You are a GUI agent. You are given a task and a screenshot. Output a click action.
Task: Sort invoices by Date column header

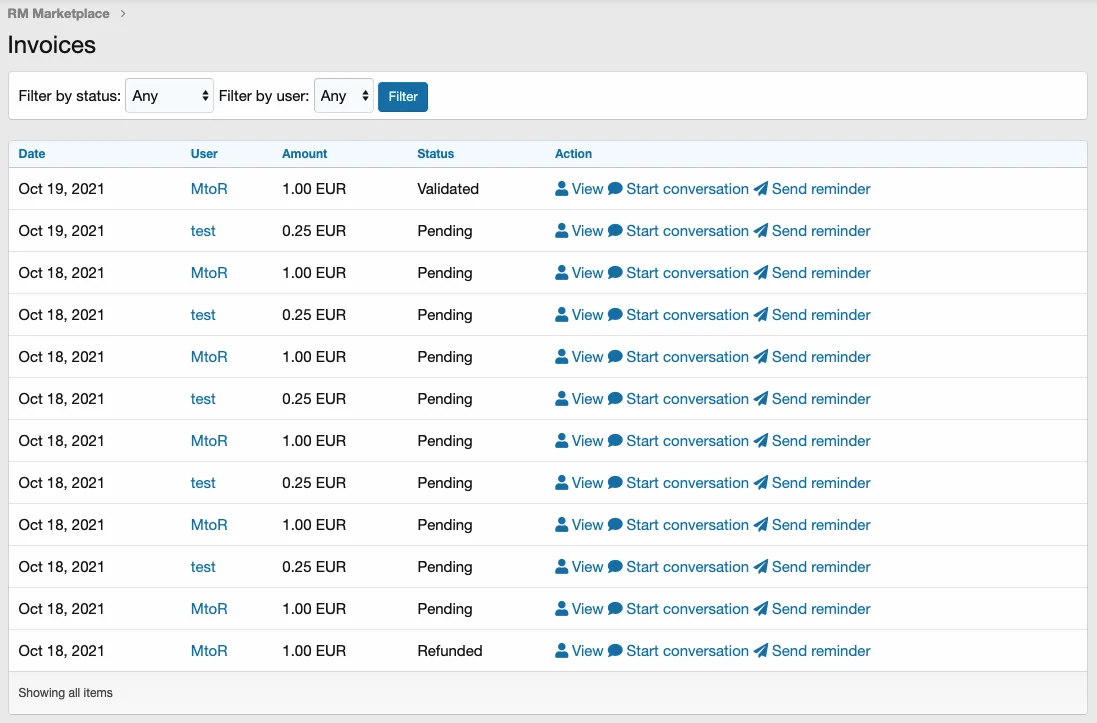32,154
